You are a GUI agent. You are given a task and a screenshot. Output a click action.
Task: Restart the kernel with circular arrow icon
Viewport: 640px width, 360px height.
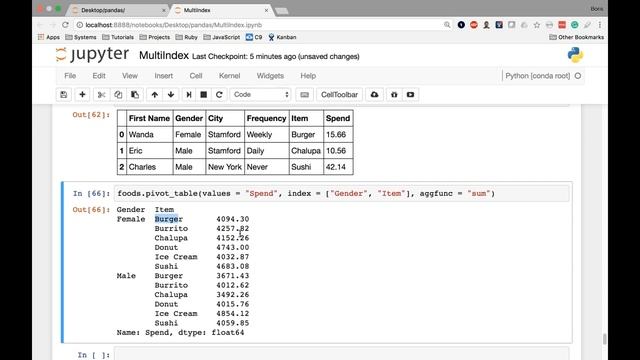coord(219,95)
